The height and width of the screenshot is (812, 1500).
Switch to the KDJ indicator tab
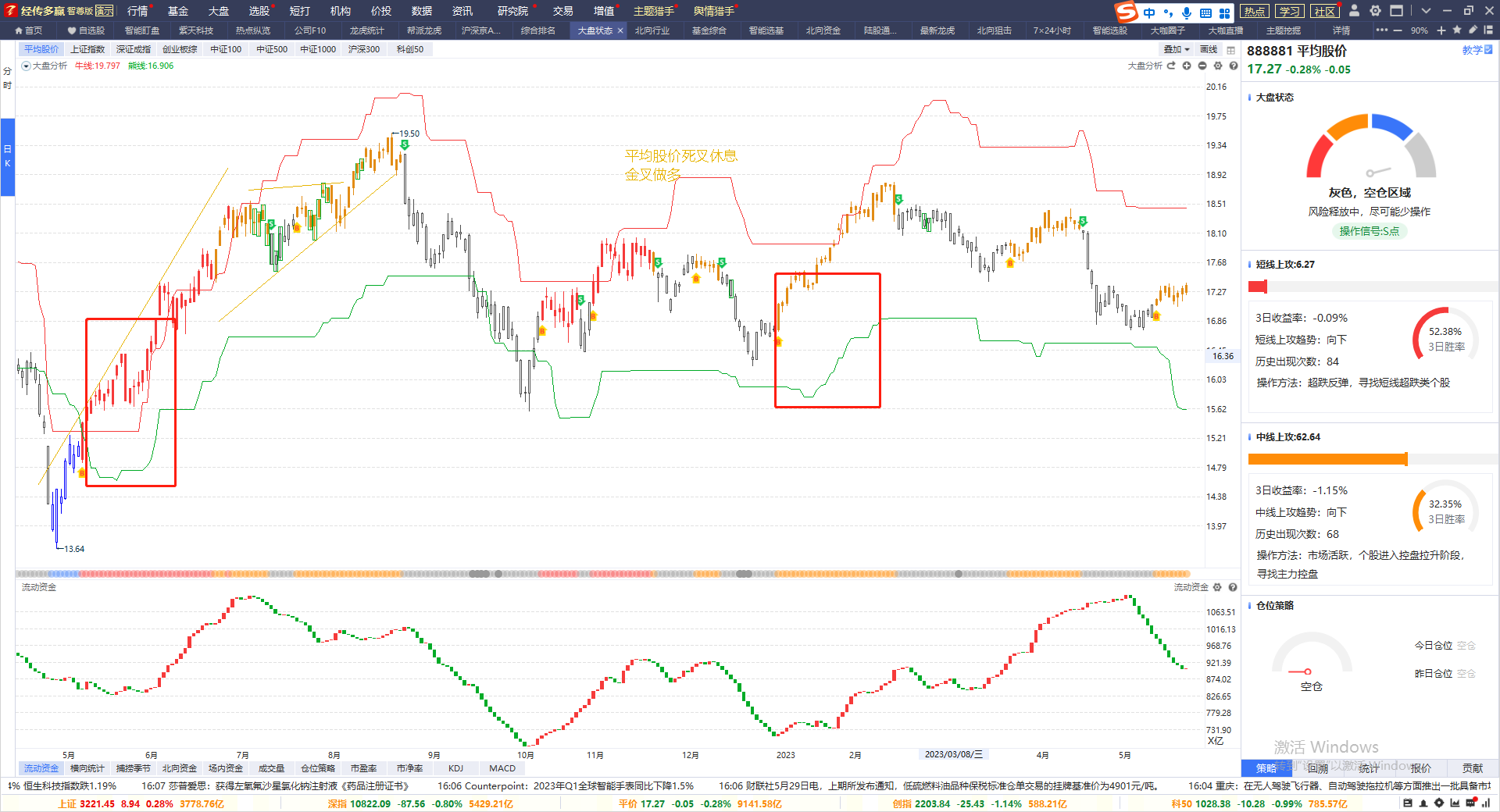click(x=455, y=768)
